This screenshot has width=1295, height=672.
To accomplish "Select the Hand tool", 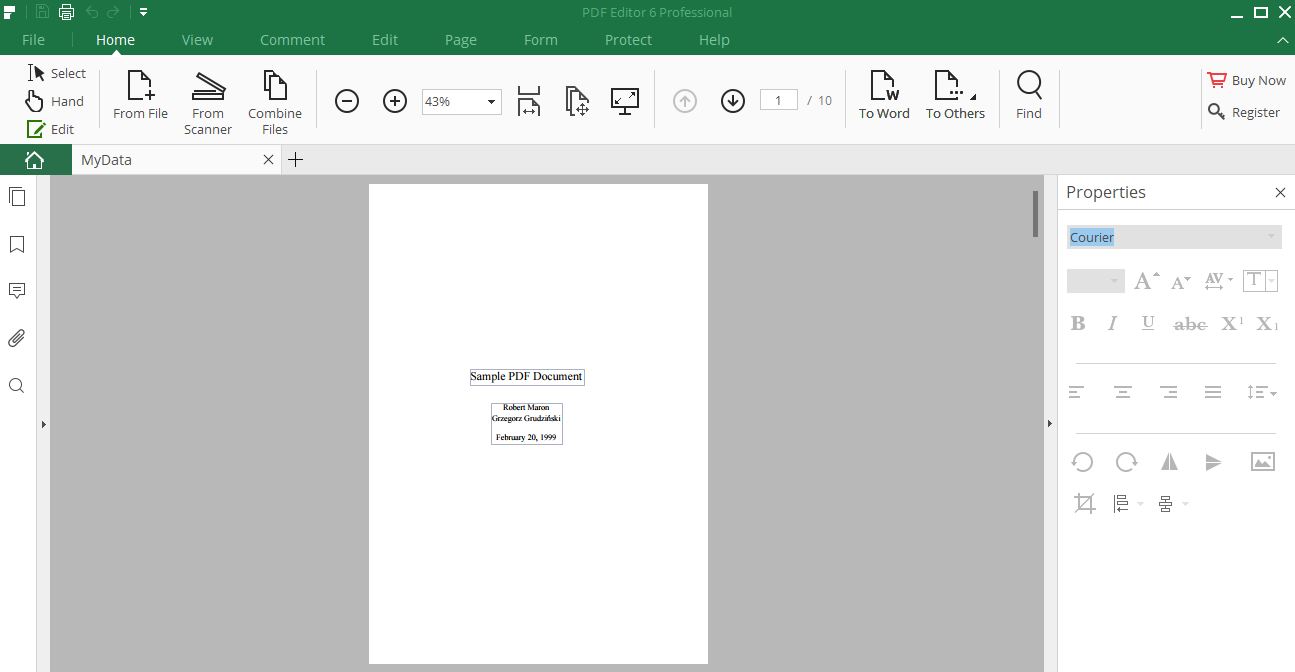I will pyautogui.click(x=55, y=100).
